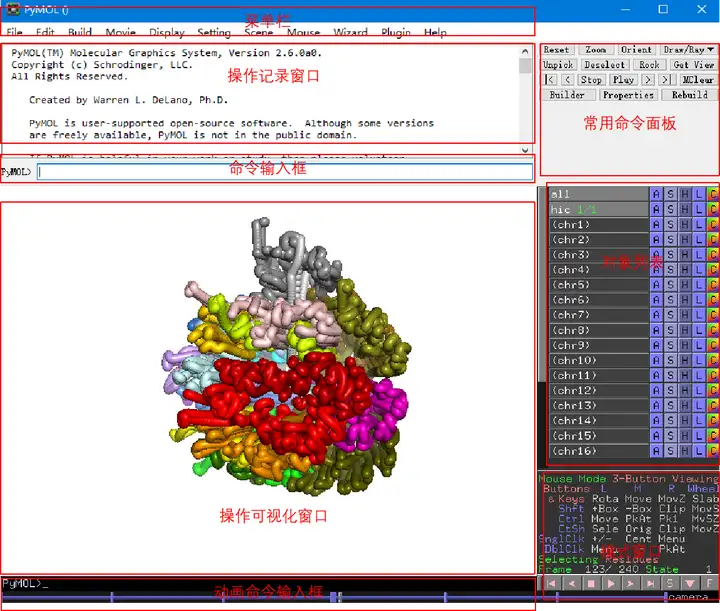
Task: Jump to last frame with >| button
Action: tap(665, 80)
